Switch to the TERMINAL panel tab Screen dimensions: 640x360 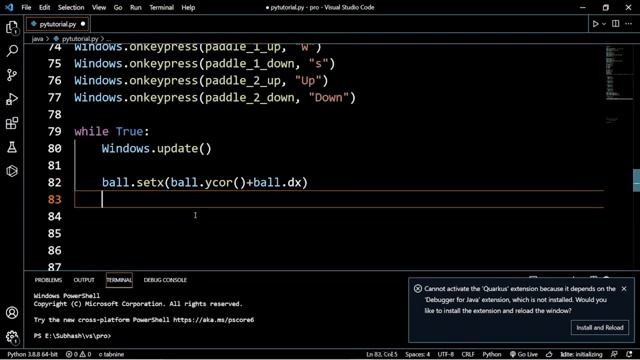point(119,280)
